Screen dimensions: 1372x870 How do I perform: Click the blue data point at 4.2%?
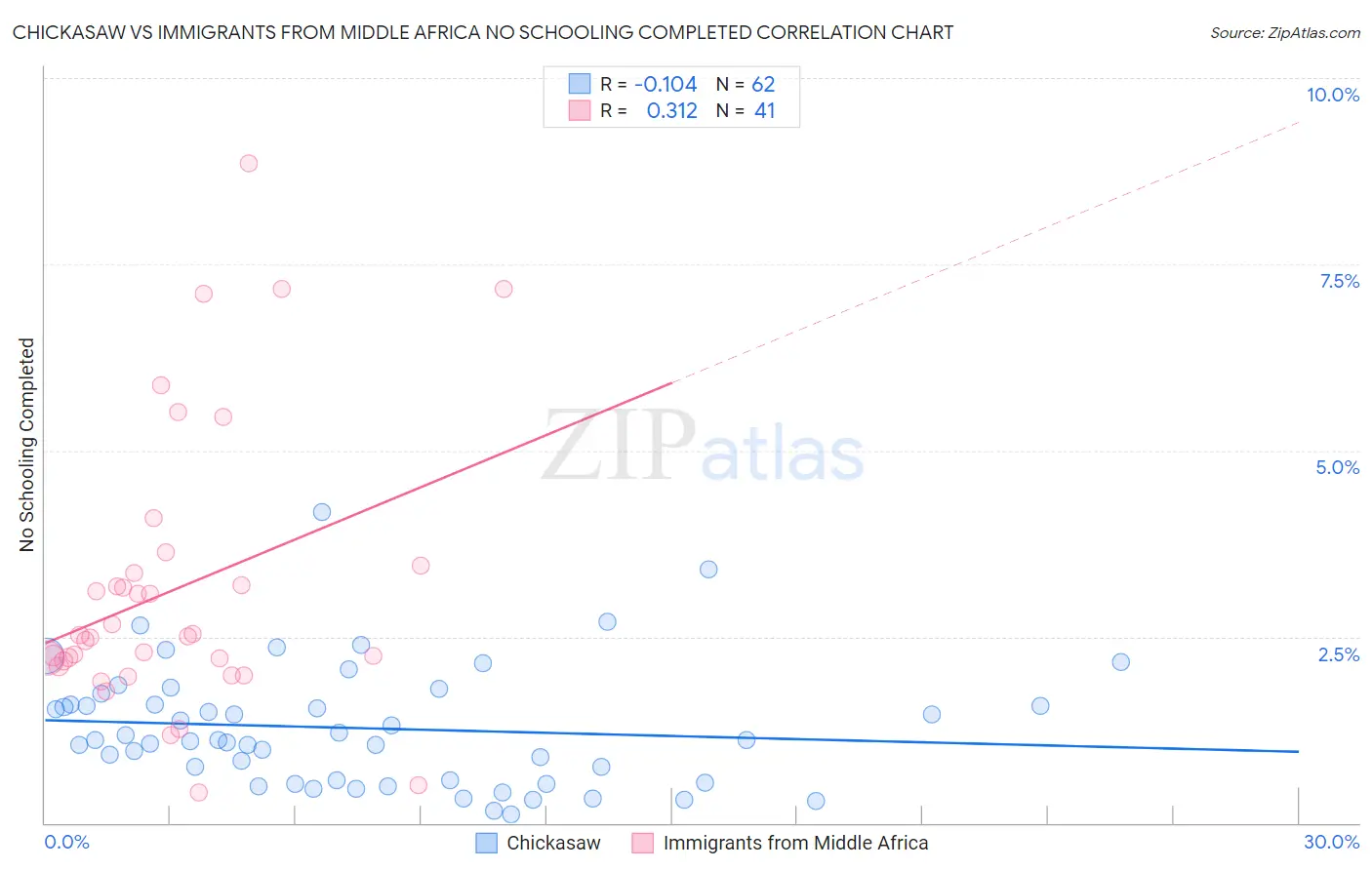(x=322, y=512)
